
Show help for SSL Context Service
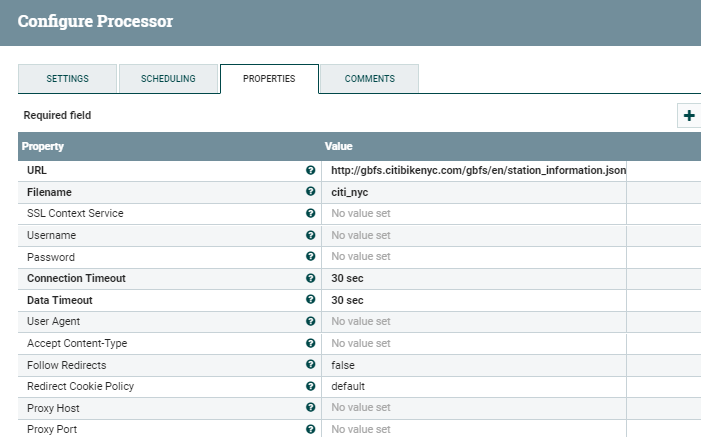310,213
